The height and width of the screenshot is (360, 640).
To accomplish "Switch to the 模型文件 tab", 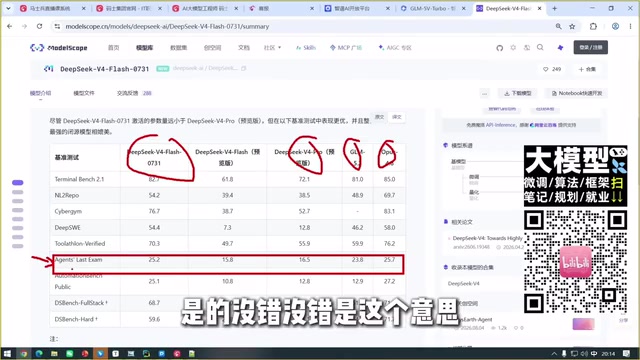I will pyautogui.click(x=84, y=93).
